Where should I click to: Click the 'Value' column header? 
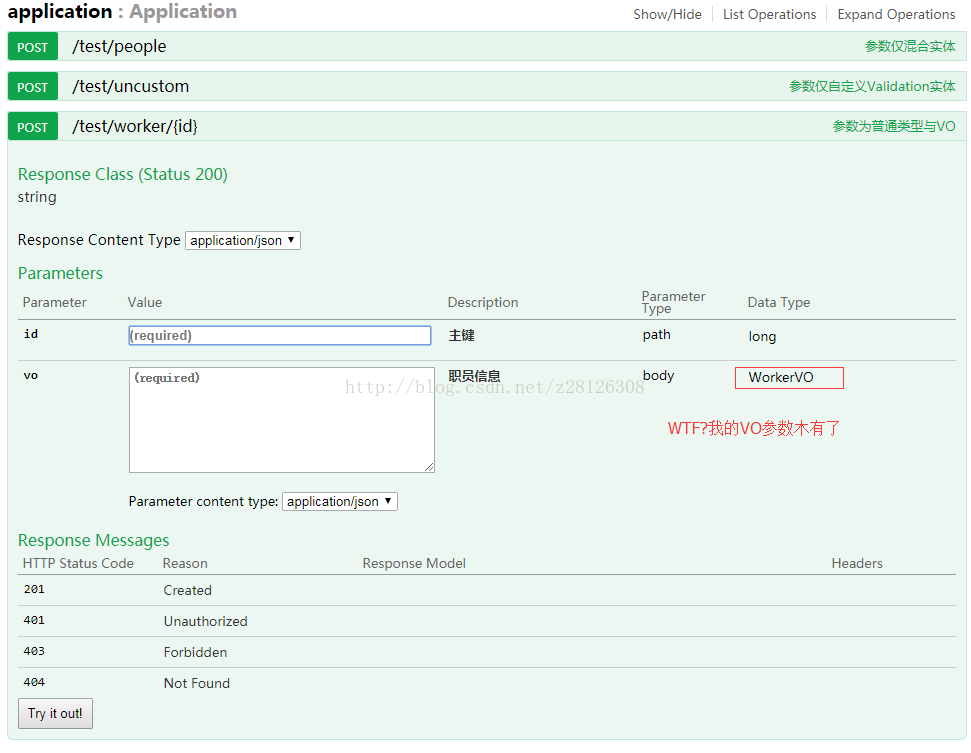145,302
